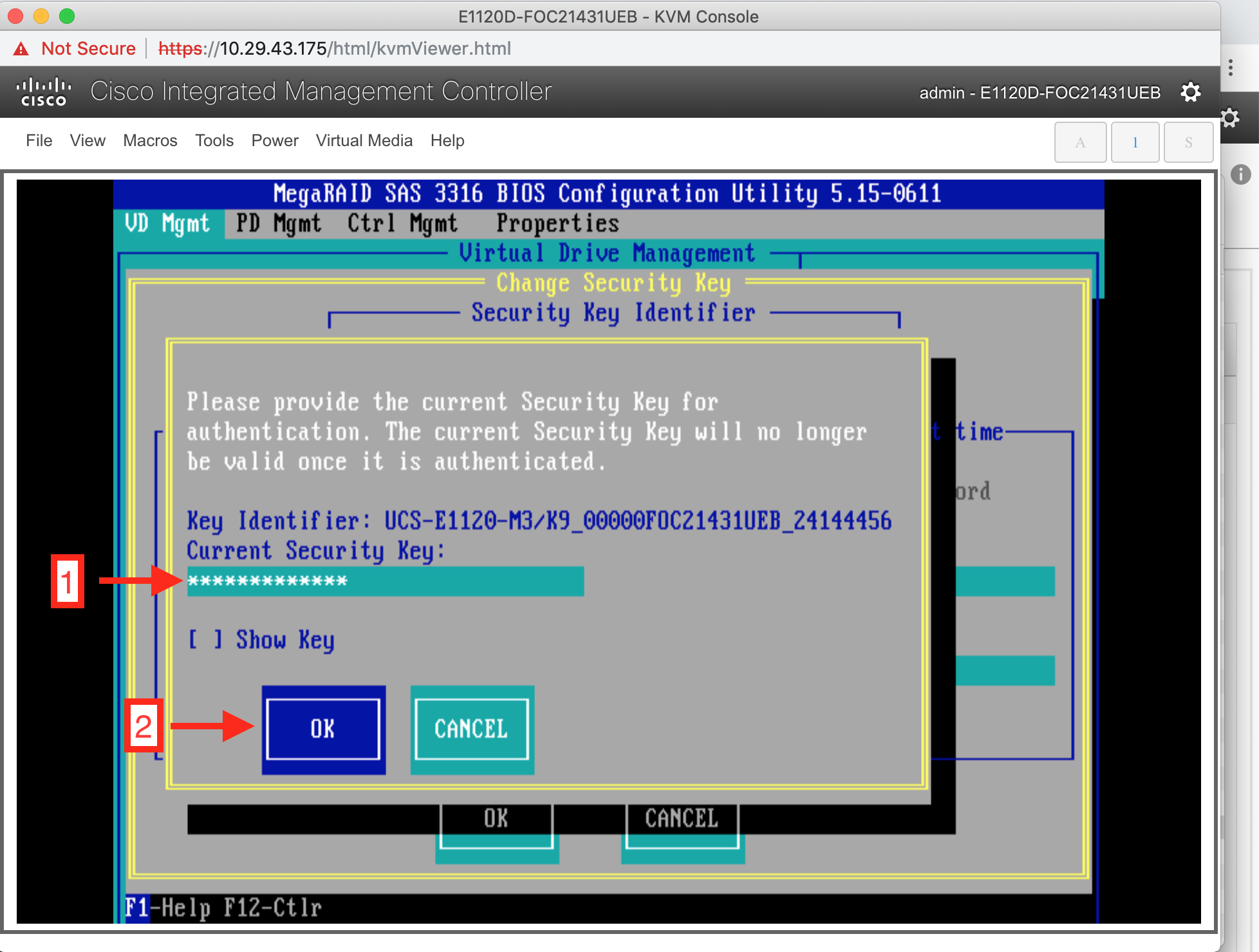This screenshot has height=952, width=1259.
Task: Open the Power menu
Action: click(x=274, y=140)
